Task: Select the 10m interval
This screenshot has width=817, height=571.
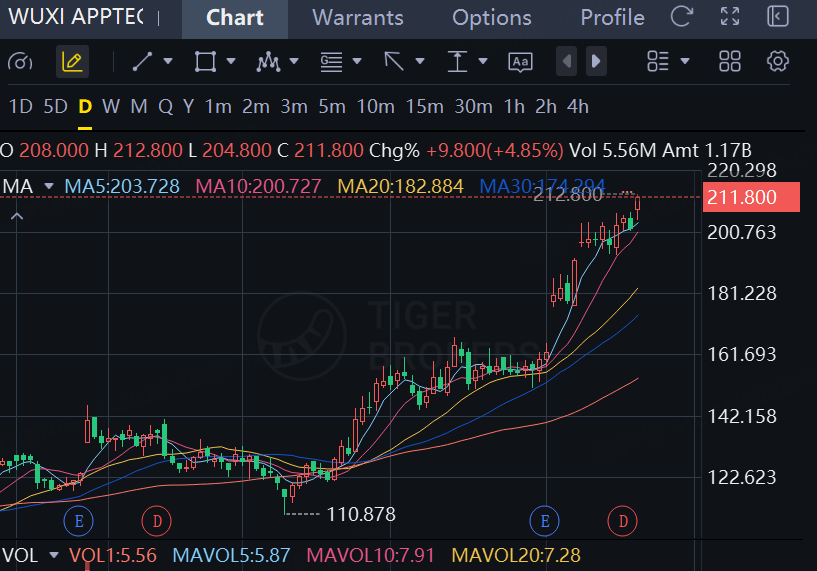Action: 375,107
